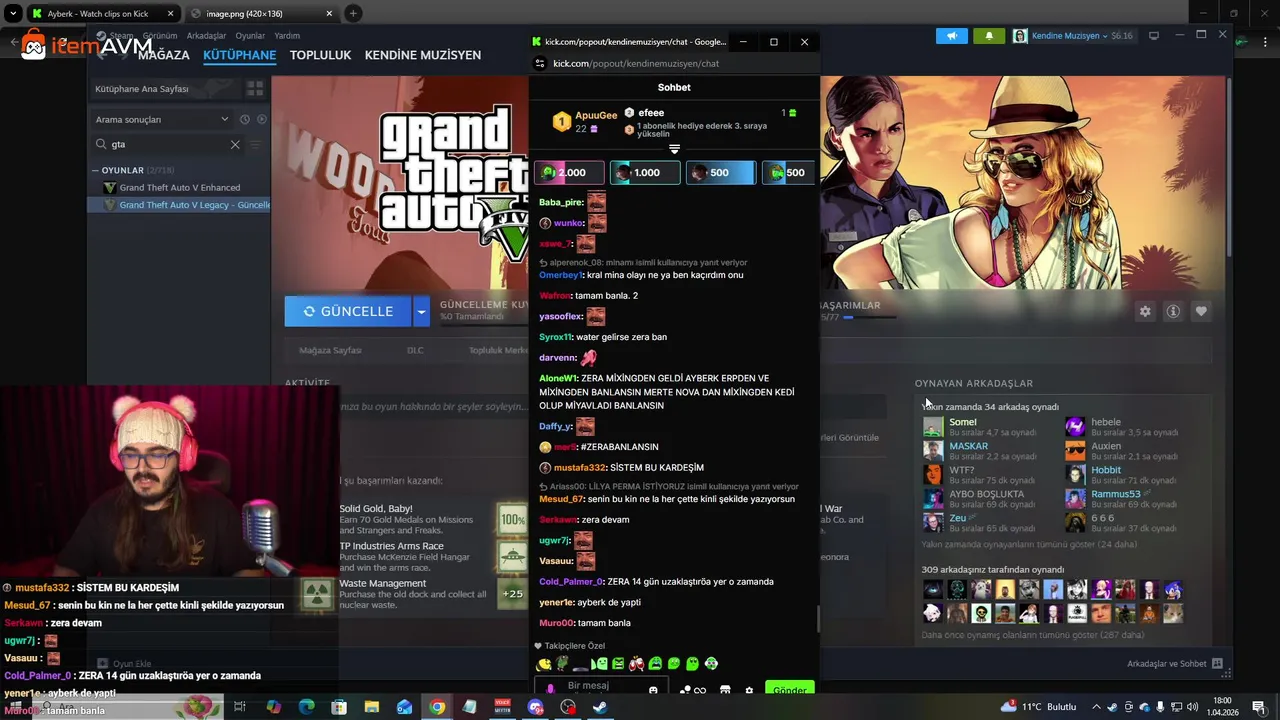Open Microsoft Store from taskbar
This screenshot has height=720, width=1280.
coord(339,707)
